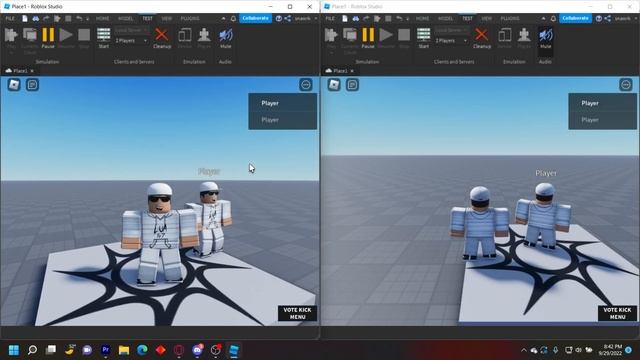Click share icon in right window
Viewport: 640px width, 360px height.
[608, 18]
